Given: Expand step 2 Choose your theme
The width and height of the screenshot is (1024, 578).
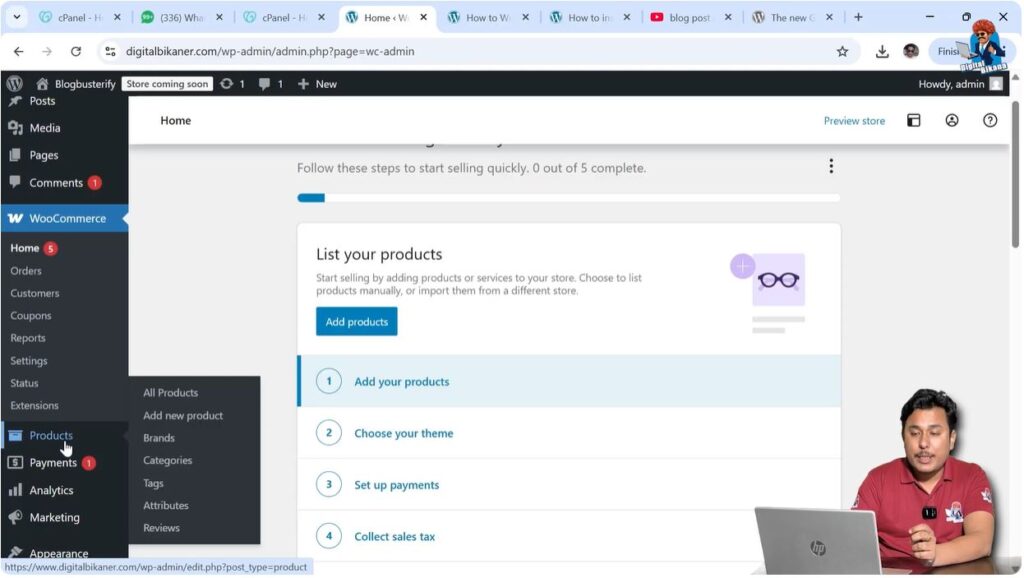Looking at the screenshot, I should [x=403, y=433].
